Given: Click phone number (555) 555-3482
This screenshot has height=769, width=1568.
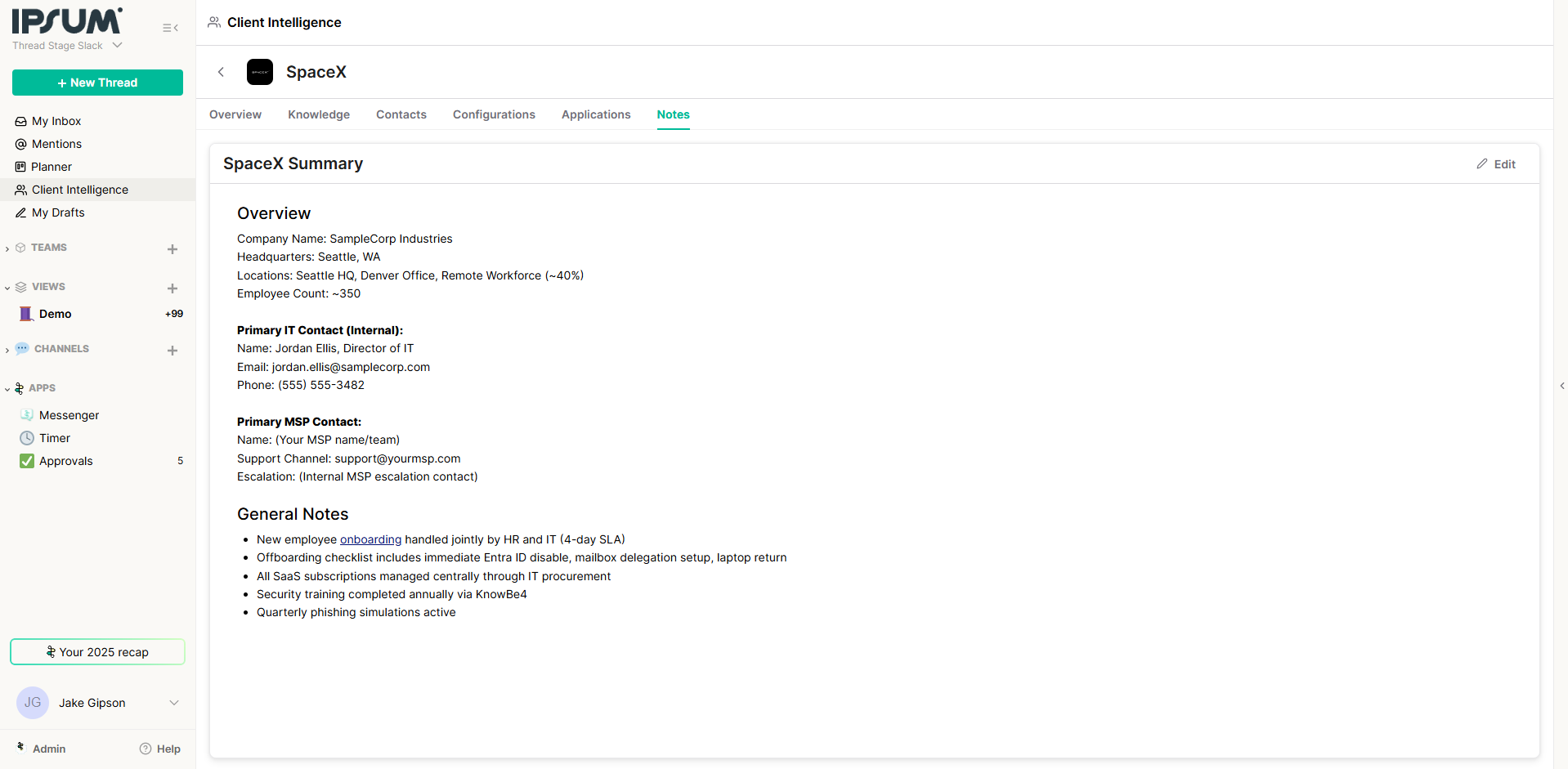Looking at the screenshot, I should click(321, 385).
